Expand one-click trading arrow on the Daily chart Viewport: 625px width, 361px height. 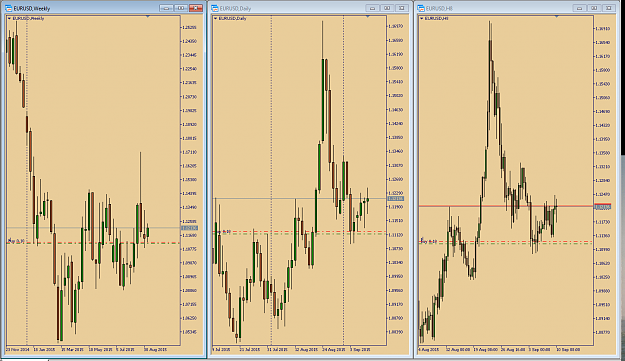216,18
